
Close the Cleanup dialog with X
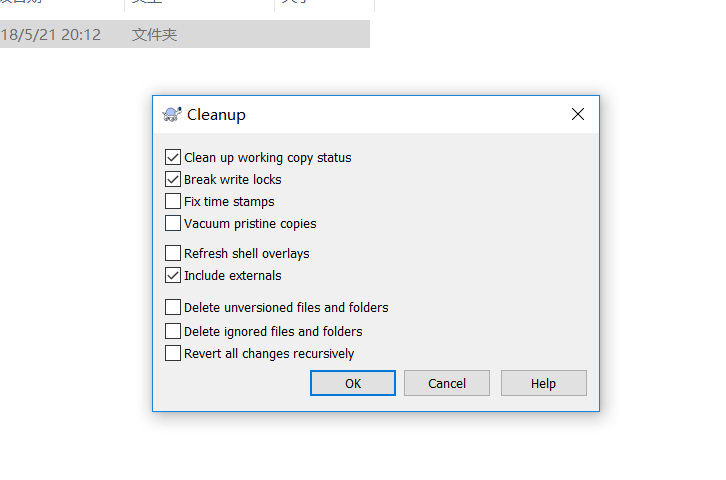tap(577, 114)
